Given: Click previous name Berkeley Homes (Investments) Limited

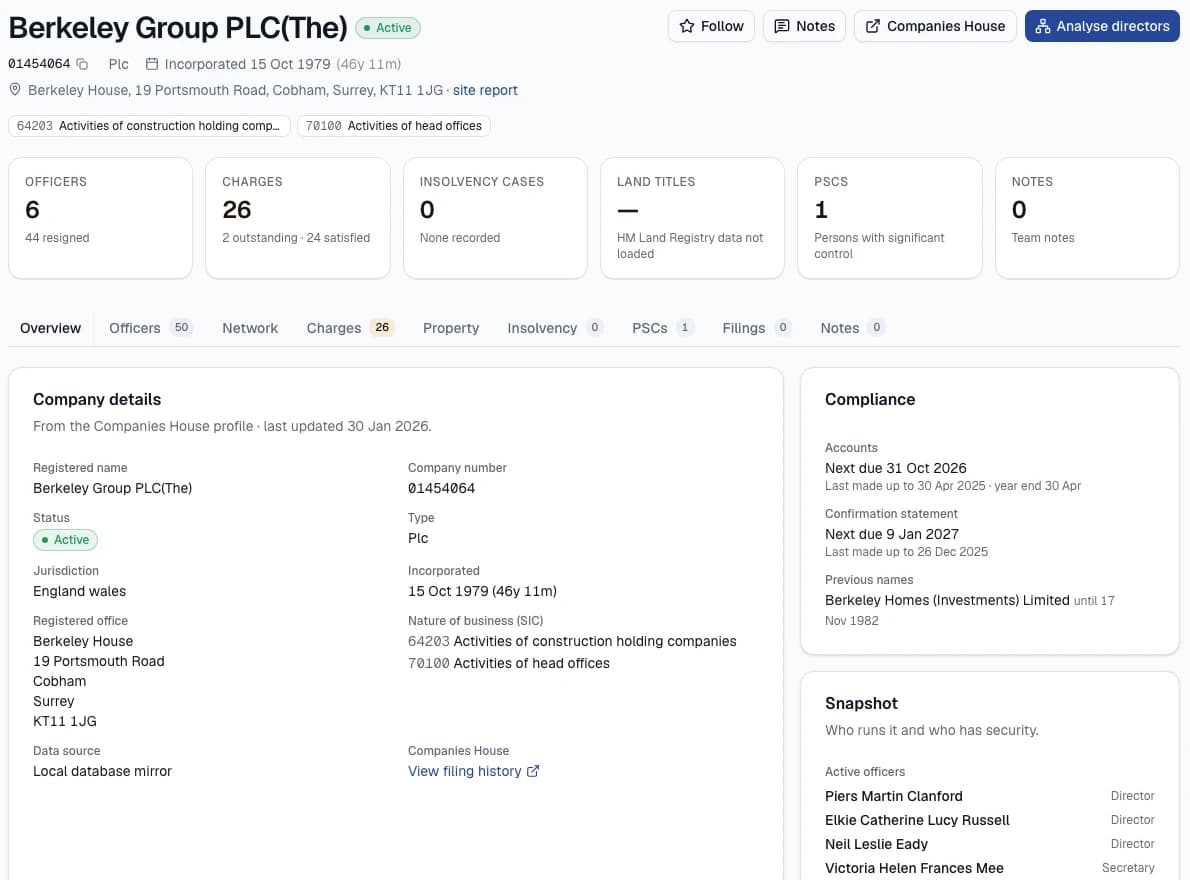Looking at the screenshot, I should (x=947, y=600).
